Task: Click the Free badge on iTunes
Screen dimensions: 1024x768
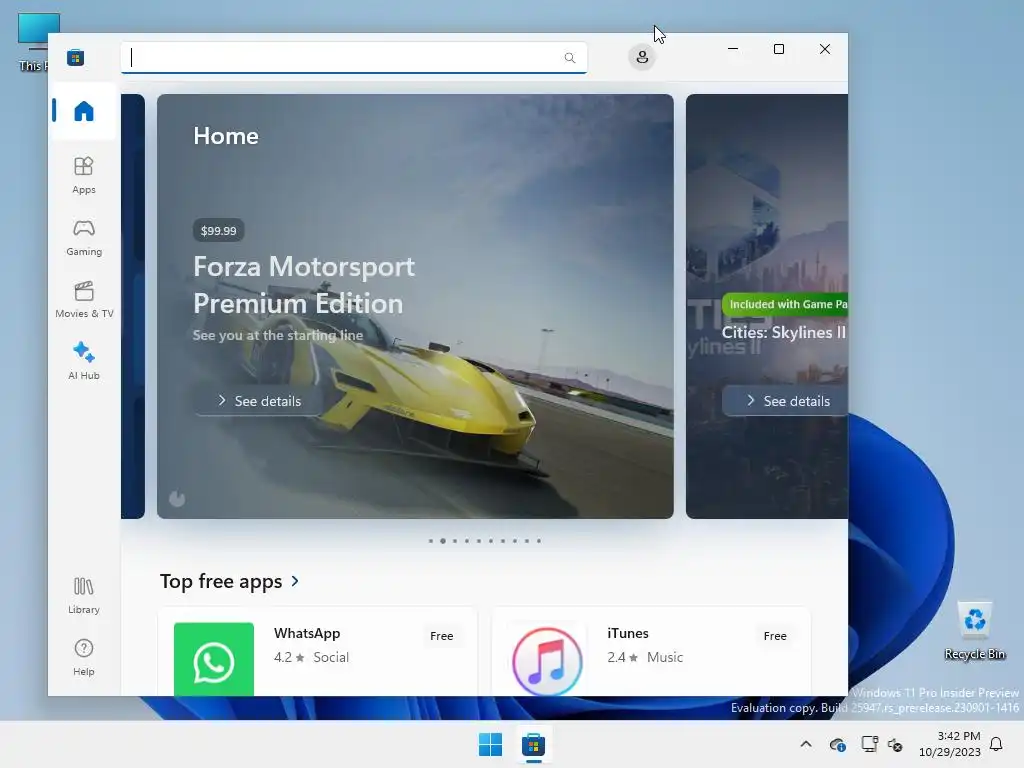Action: pos(775,636)
